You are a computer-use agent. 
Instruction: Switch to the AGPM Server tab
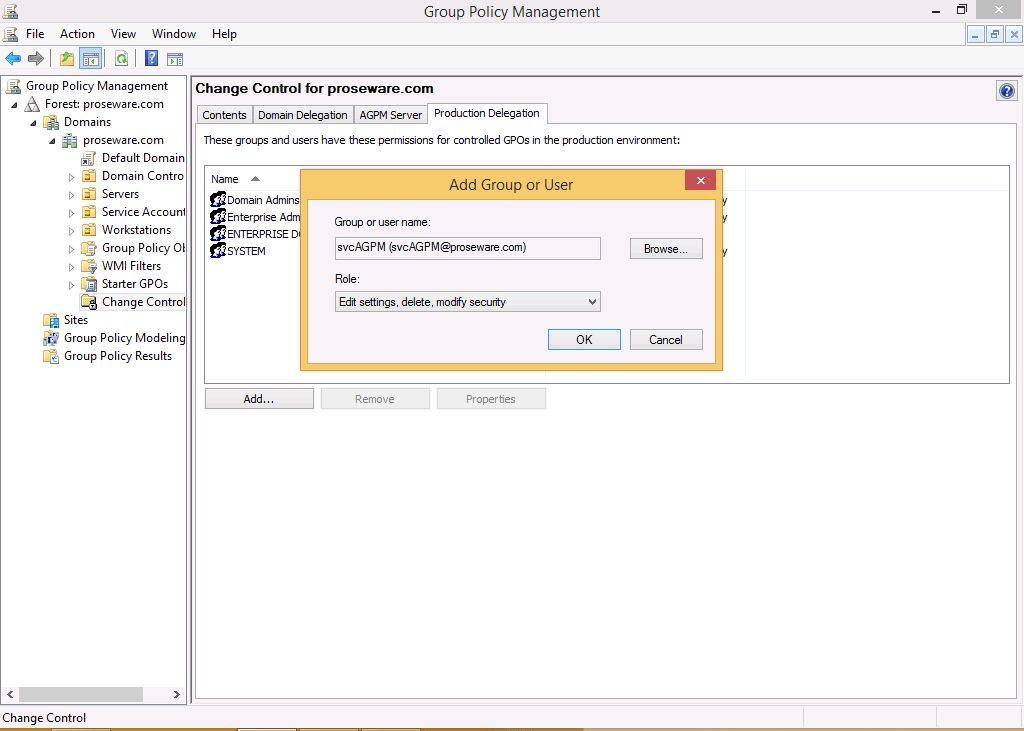coord(391,115)
